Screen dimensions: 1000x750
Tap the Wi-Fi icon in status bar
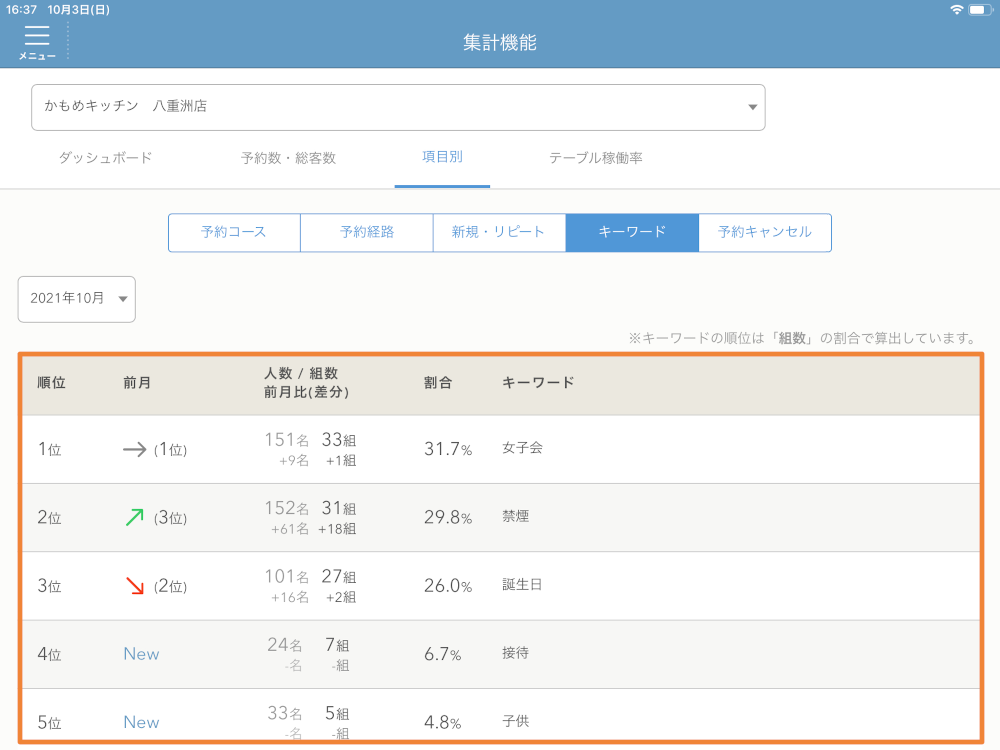[957, 9]
